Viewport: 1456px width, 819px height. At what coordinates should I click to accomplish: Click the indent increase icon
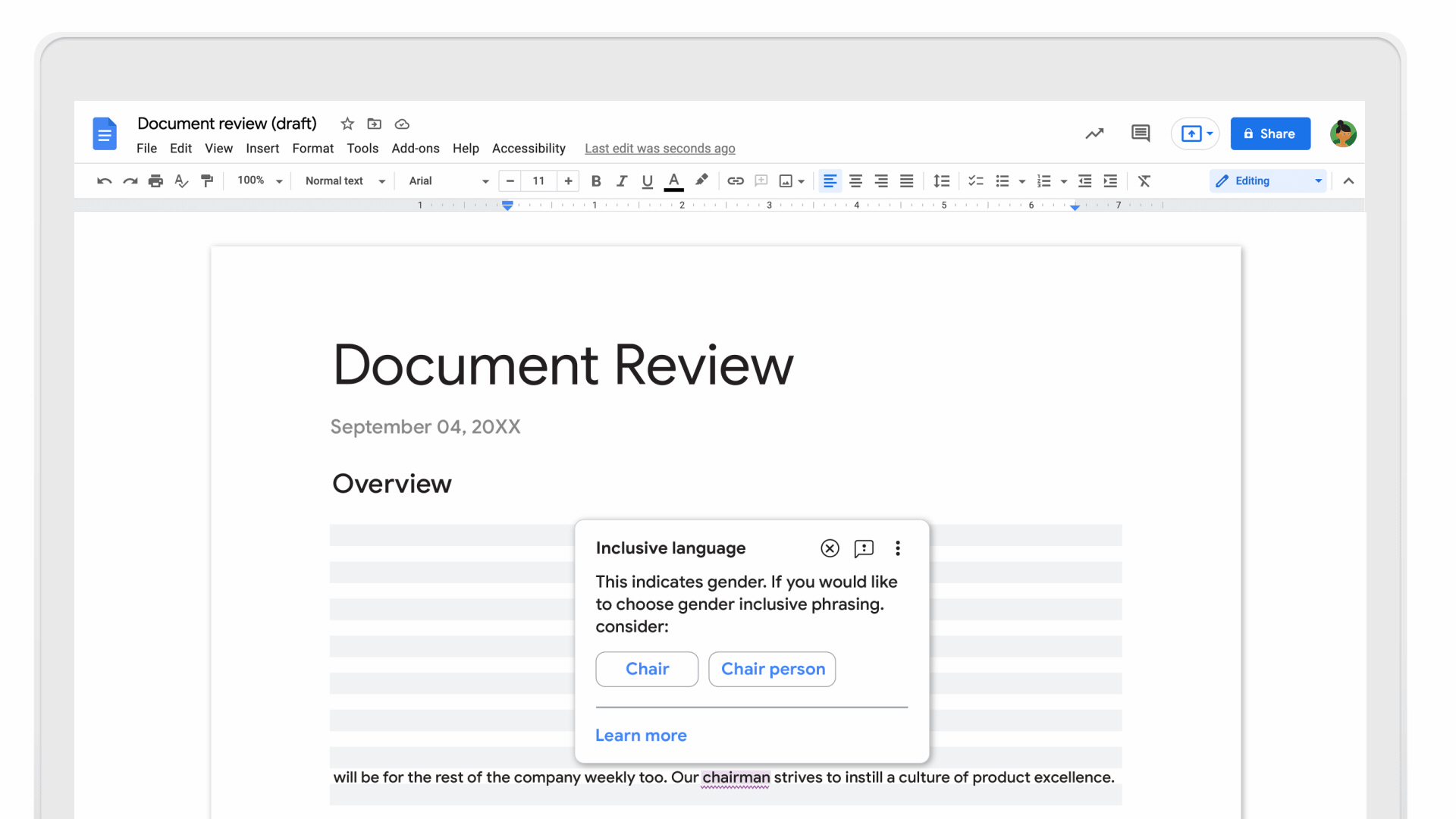(1110, 181)
